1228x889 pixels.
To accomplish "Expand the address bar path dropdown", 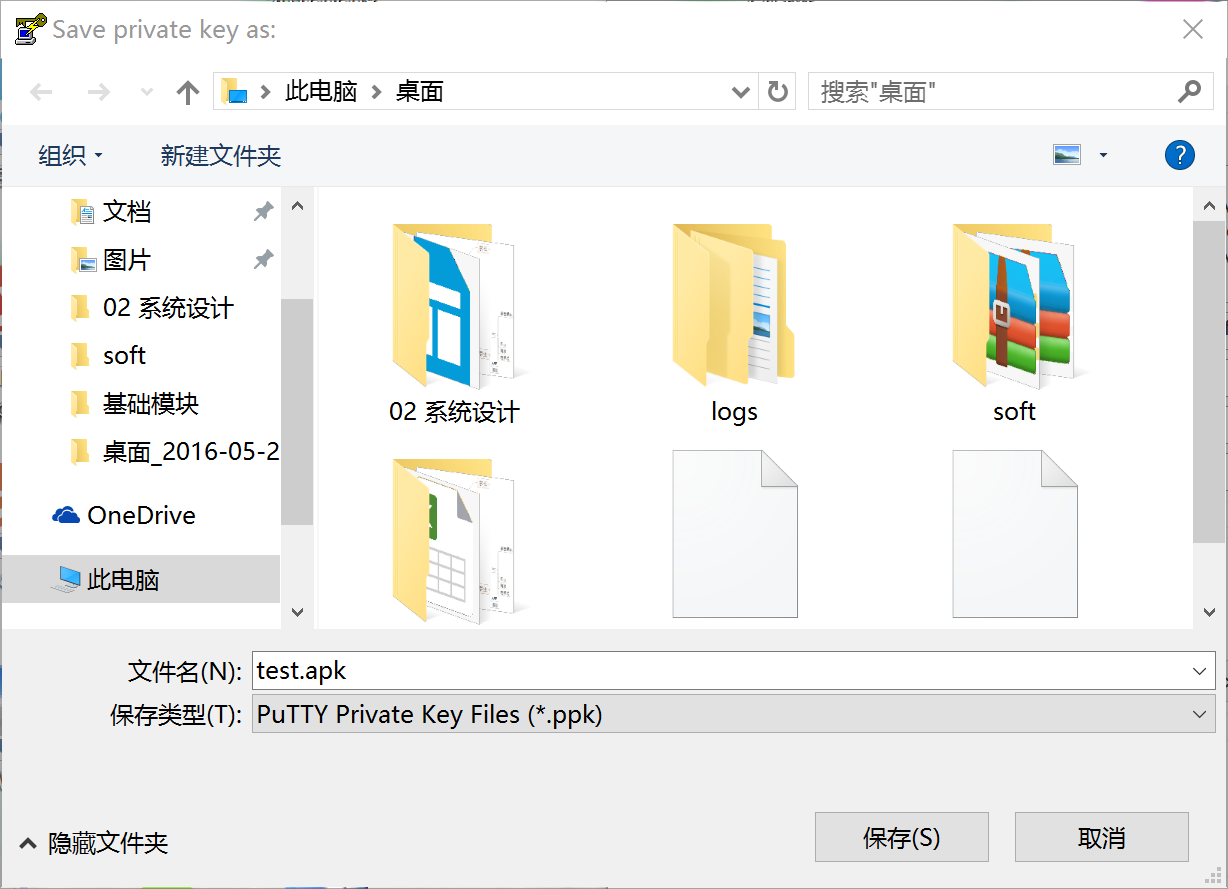I will click(x=740, y=92).
